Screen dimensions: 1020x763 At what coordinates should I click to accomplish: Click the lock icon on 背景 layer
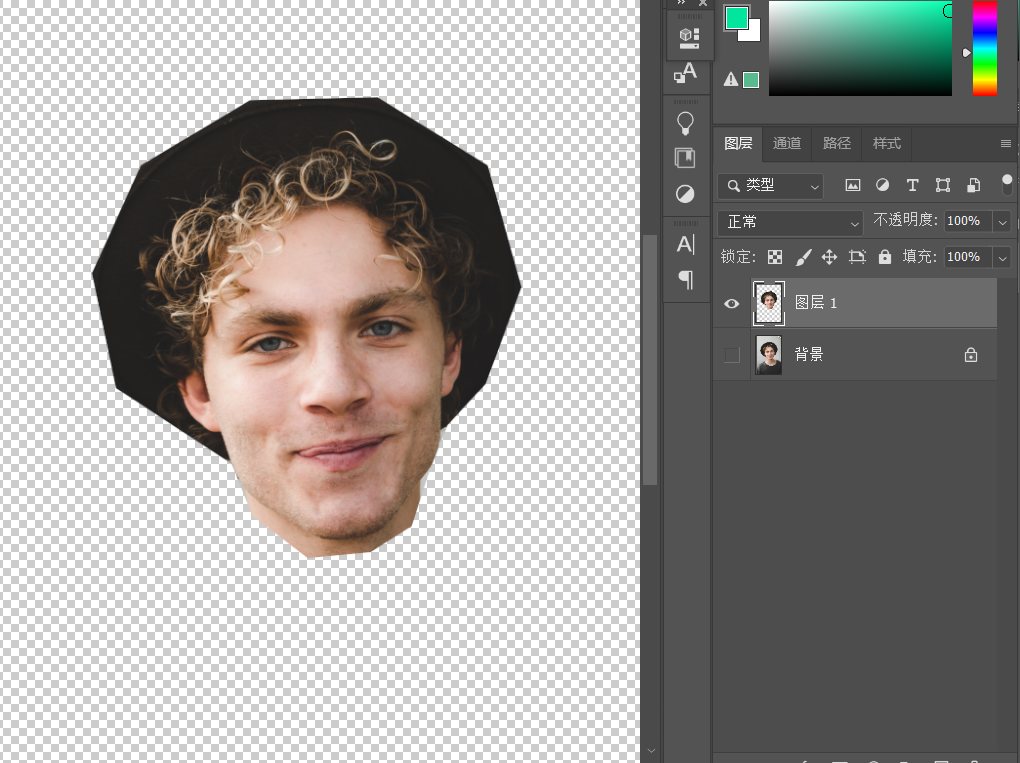coord(971,355)
